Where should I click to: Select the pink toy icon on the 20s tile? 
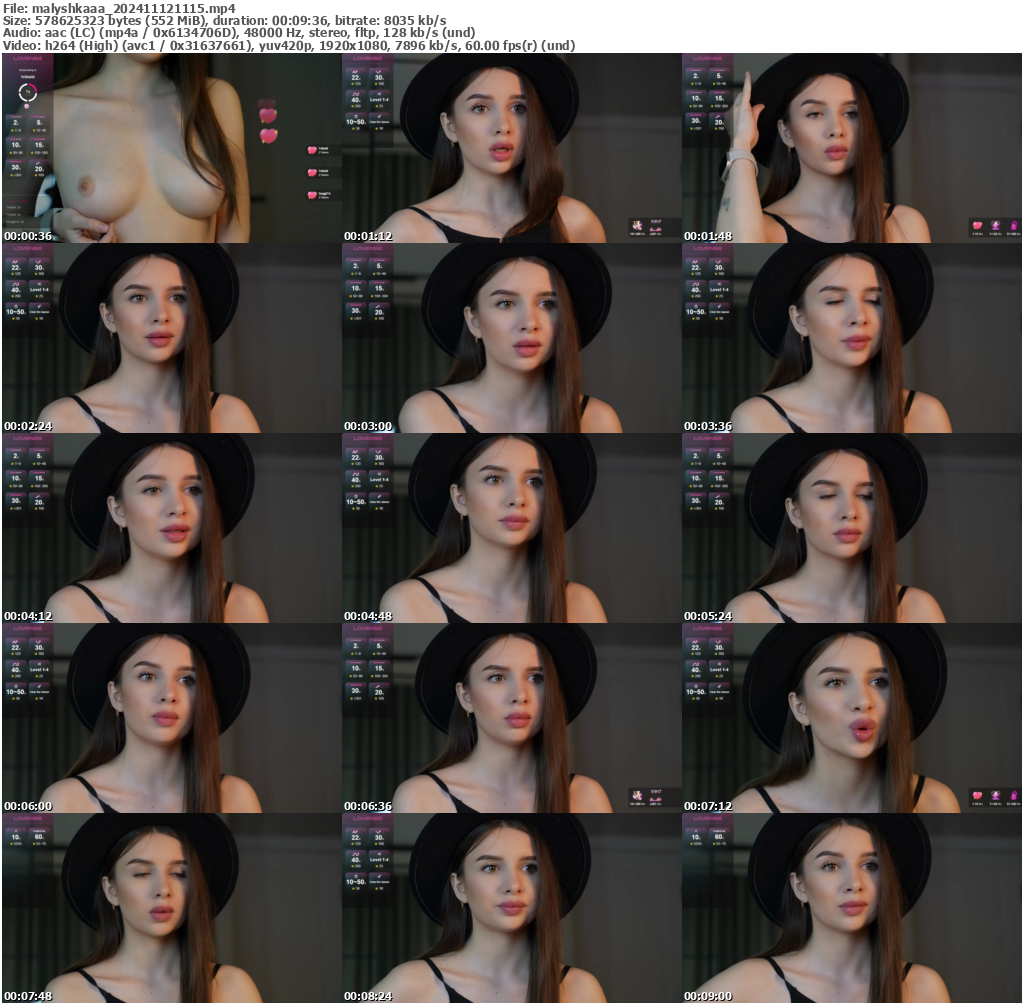click(x=38, y=163)
